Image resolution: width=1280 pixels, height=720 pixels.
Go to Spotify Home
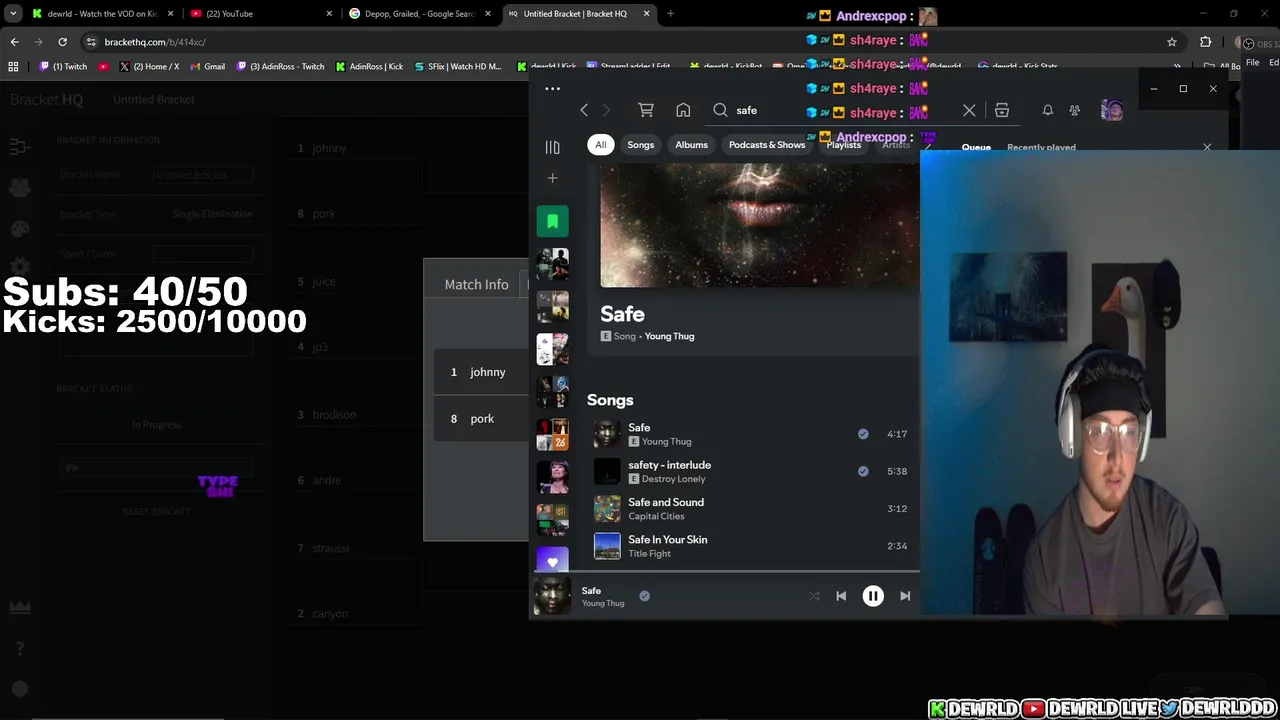[x=683, y=110]
